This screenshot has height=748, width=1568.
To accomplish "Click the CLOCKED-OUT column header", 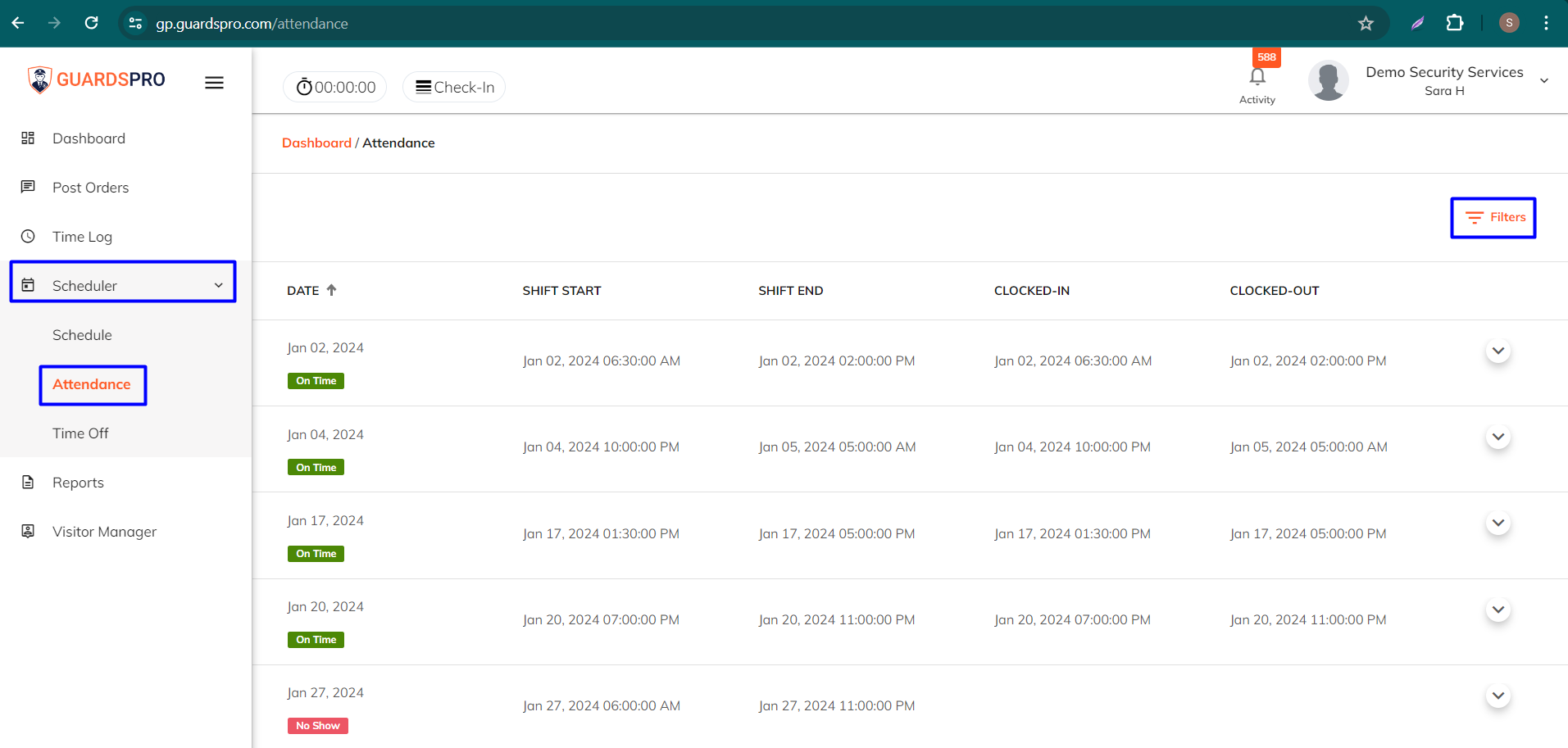I will 1275,290.
